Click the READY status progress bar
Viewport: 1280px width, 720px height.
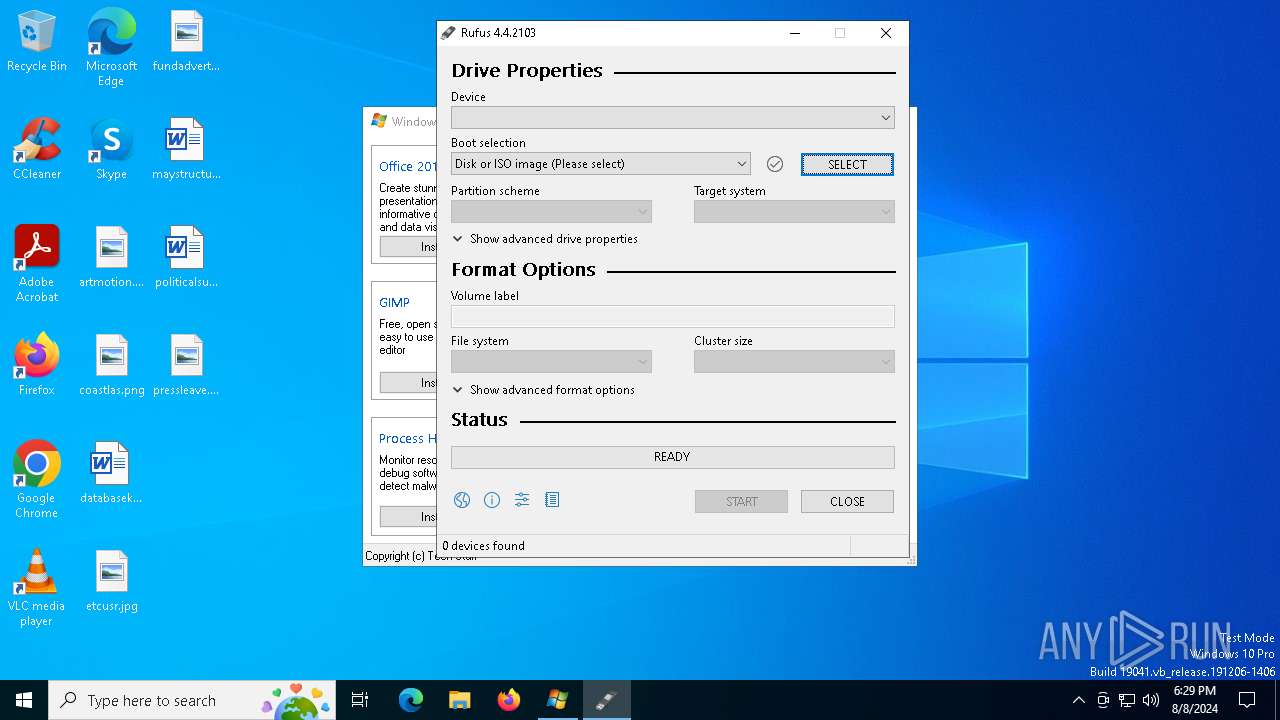pyautogui.click(x=672, y=457)
